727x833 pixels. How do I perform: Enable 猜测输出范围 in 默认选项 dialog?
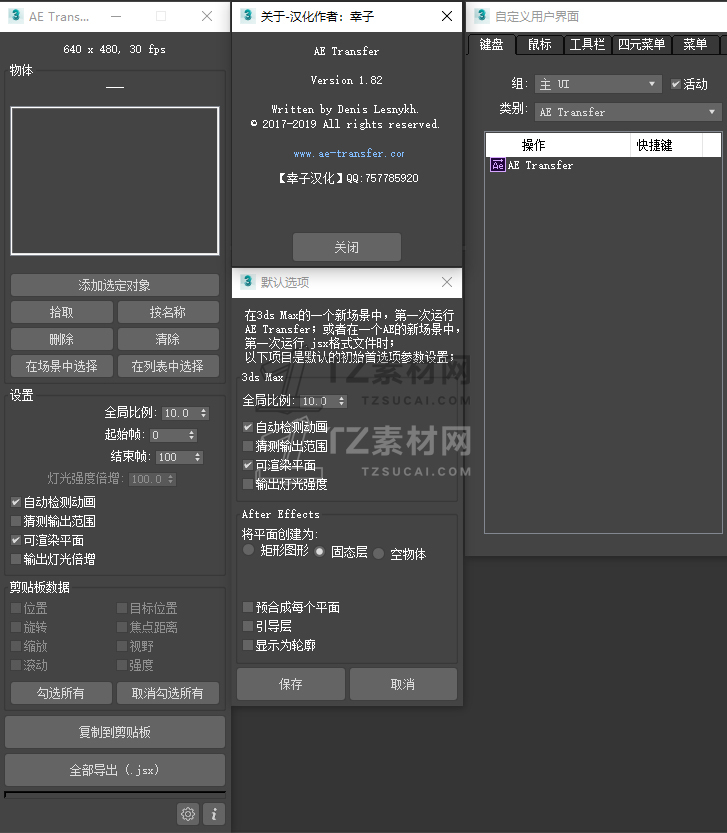click(x=248, y=446)
